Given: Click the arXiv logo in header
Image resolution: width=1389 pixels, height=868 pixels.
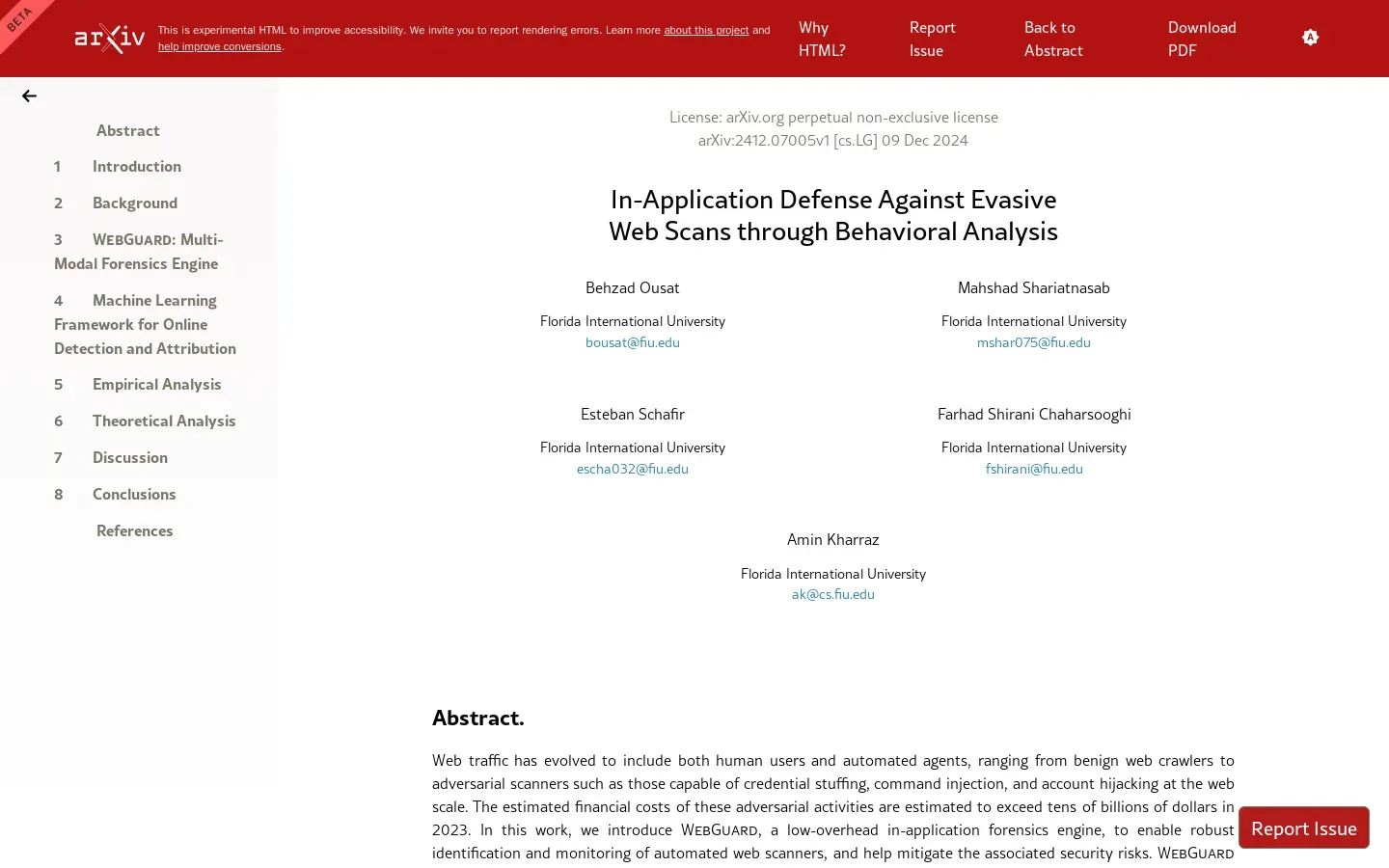Looking at the screenshot, I should click(110, 39).
